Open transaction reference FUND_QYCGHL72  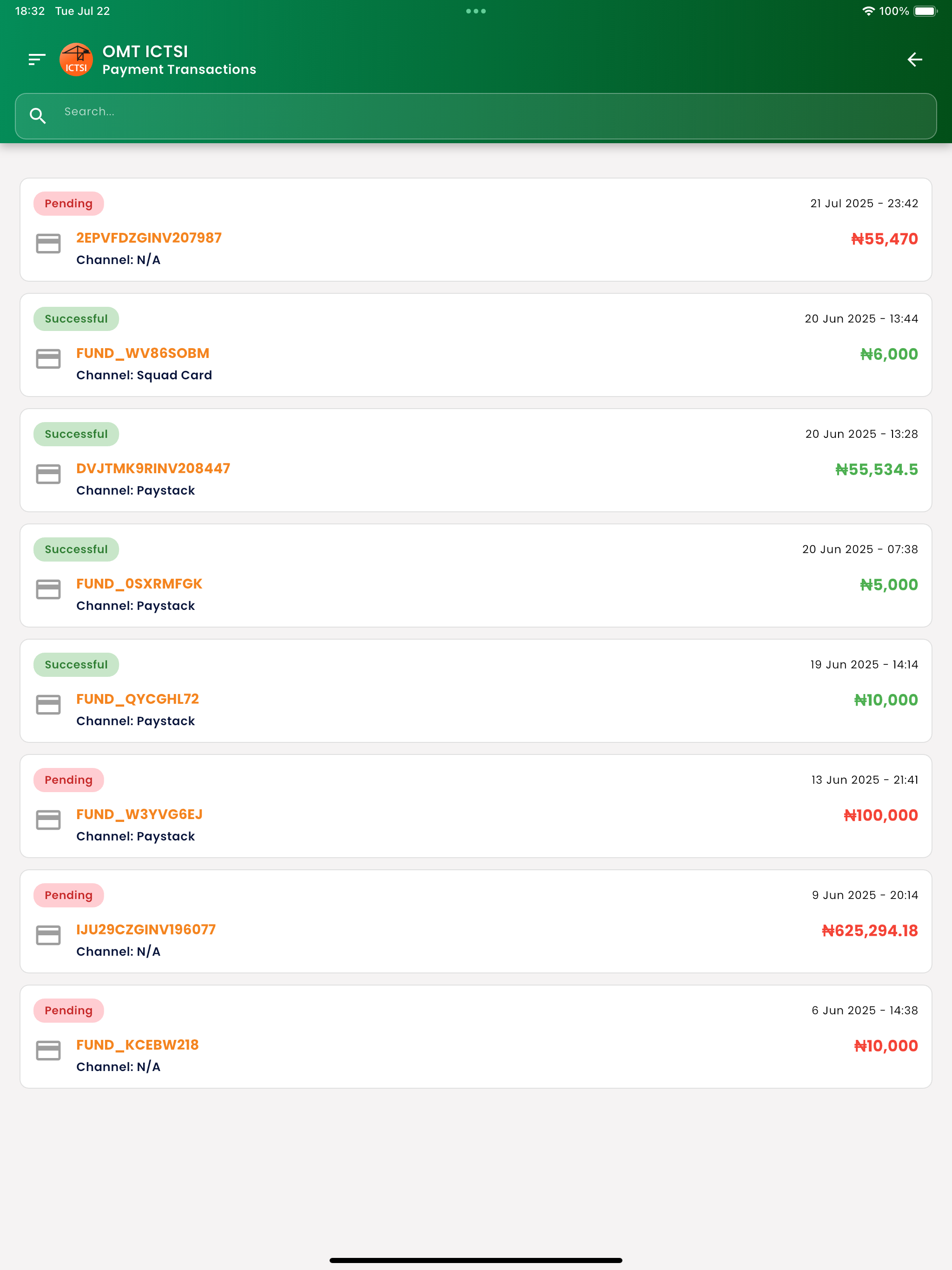pos(137,699)
